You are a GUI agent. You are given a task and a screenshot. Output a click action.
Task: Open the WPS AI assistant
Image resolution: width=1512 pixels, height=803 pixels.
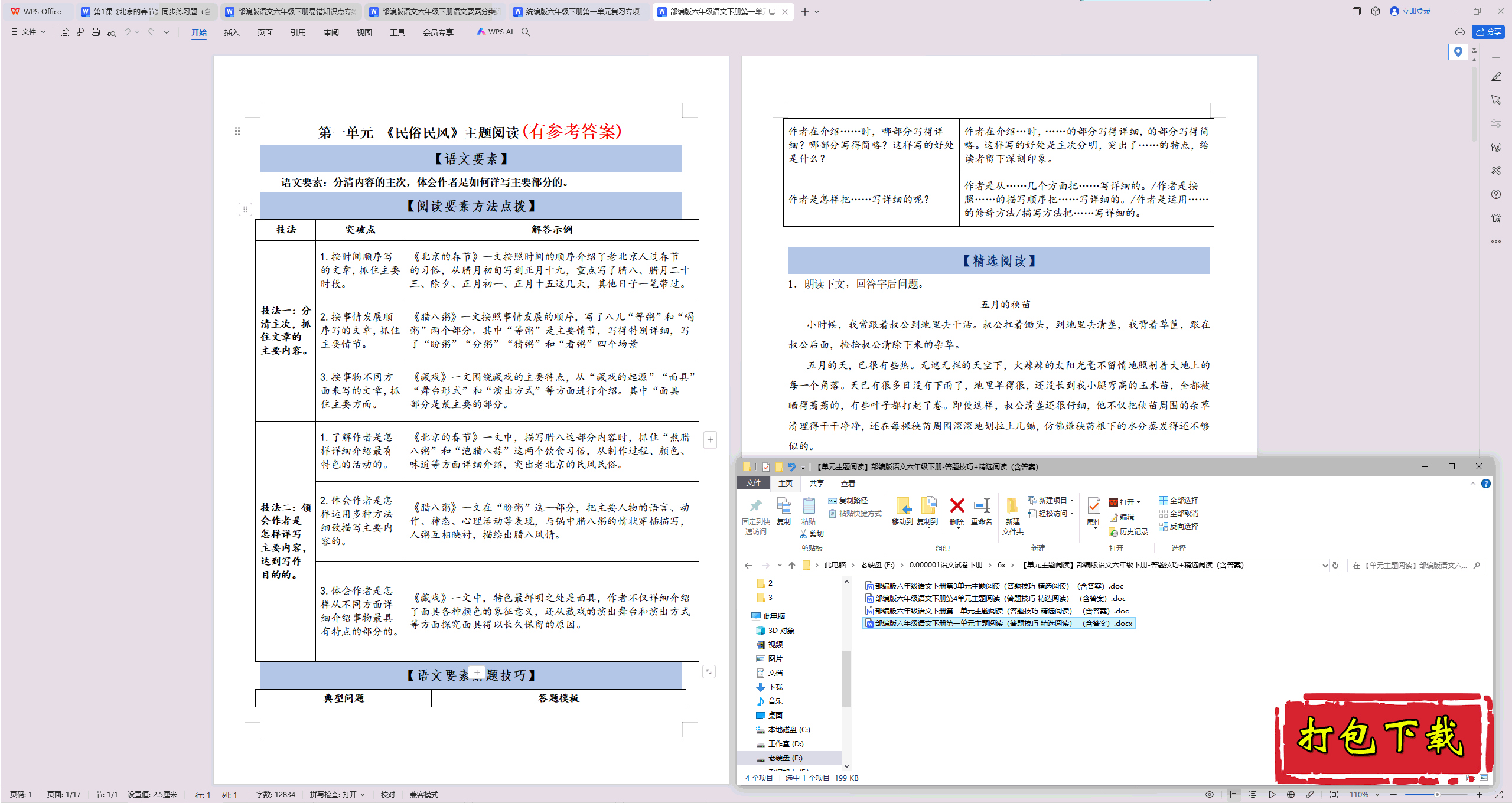[495, 32]
